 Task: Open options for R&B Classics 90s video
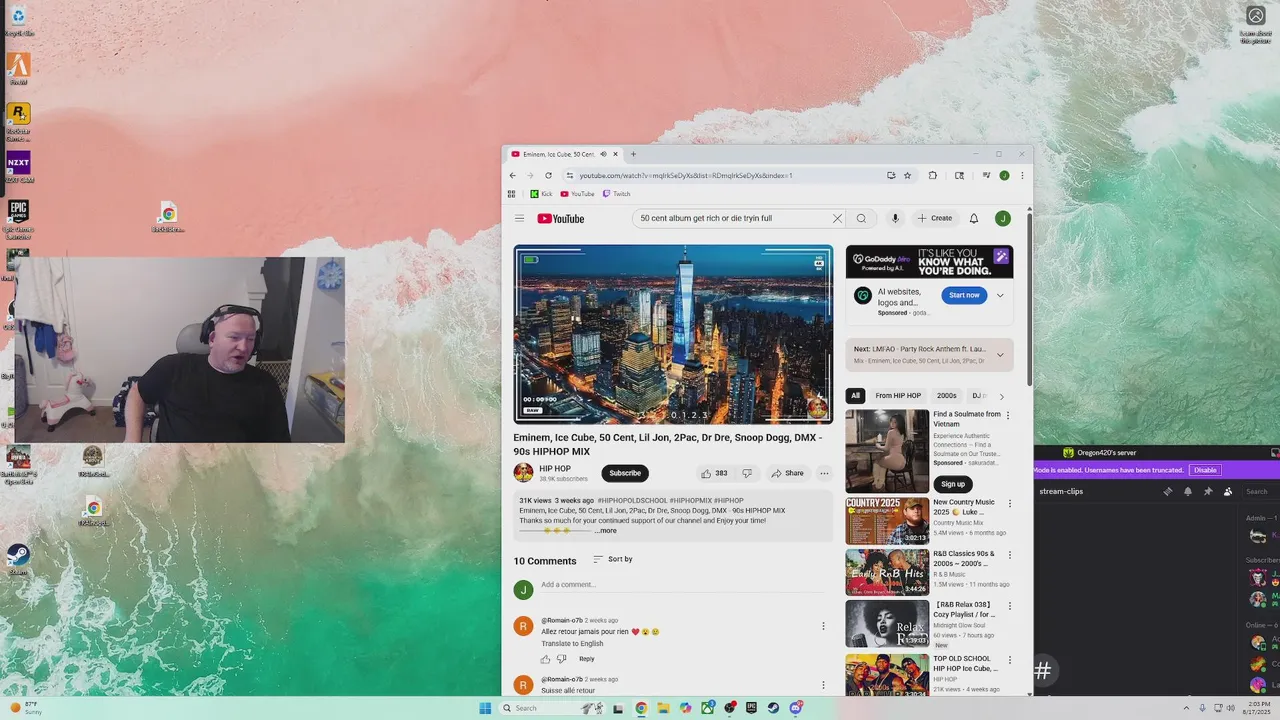pyautogui.click(x=1009, y=555)
